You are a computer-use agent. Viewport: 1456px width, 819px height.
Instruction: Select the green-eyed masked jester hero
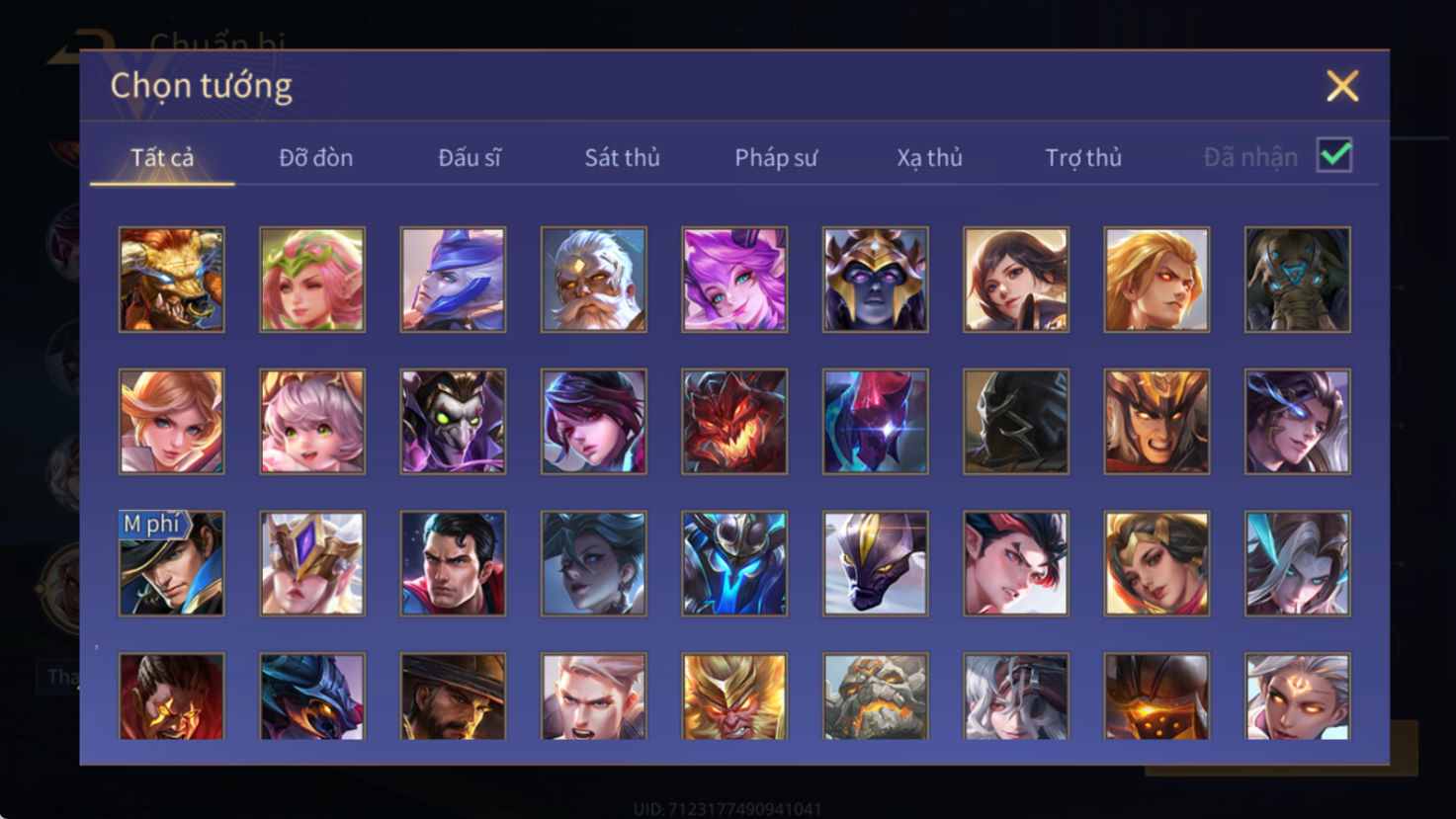(x=453, y=422)
